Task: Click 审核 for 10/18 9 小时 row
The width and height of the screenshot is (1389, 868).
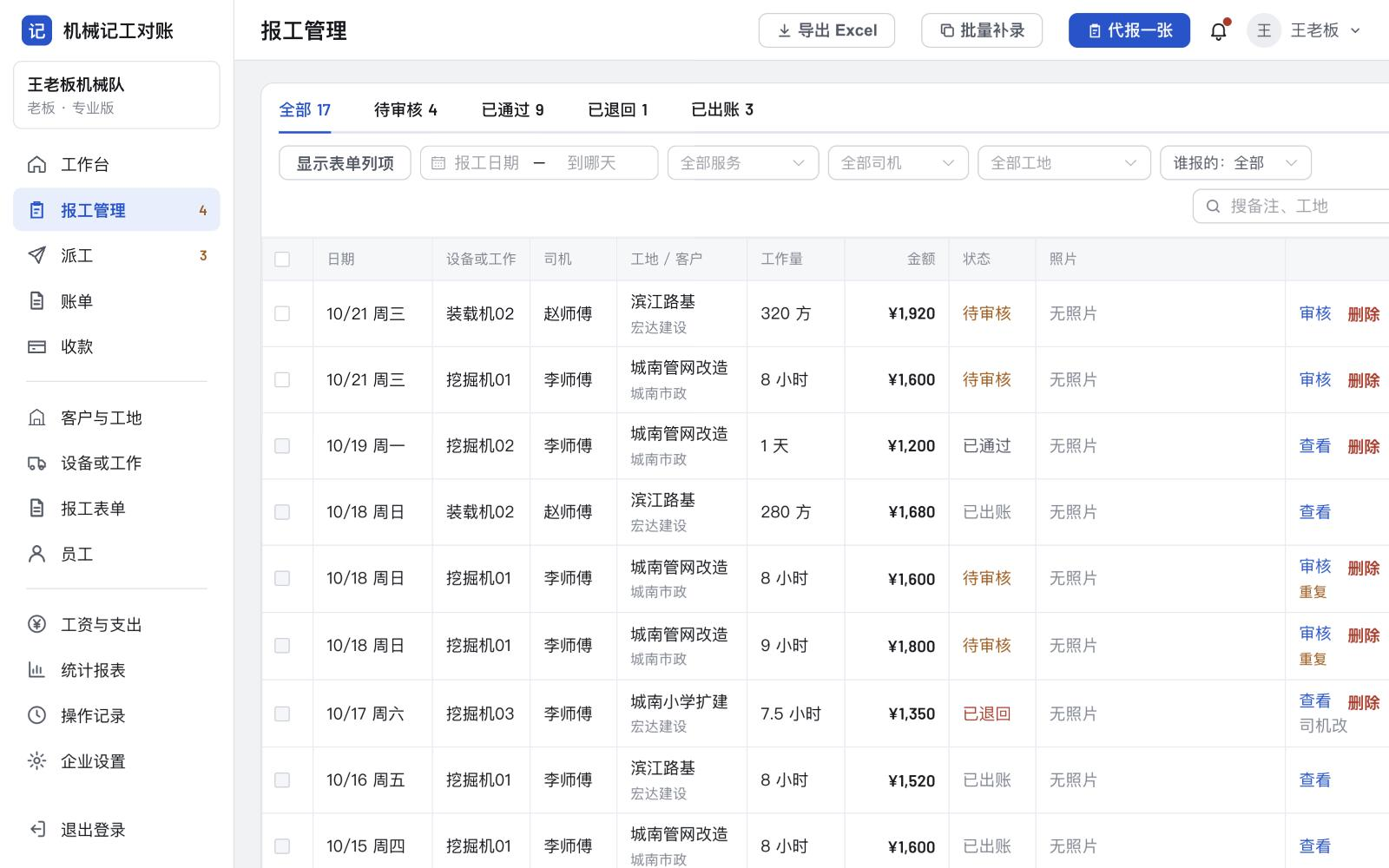Action: 1315,634
